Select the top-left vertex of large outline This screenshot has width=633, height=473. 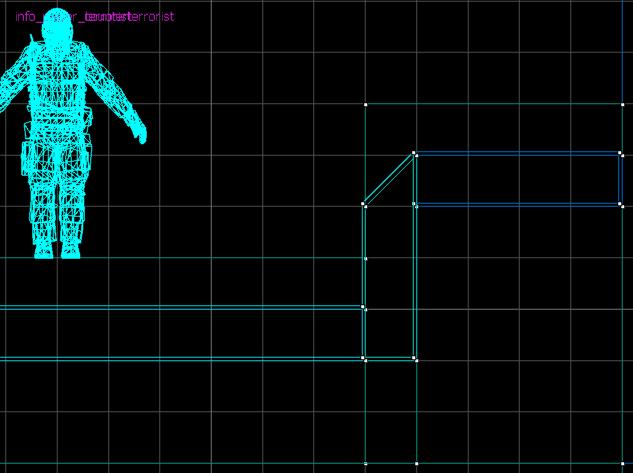[x=366, y=104]
